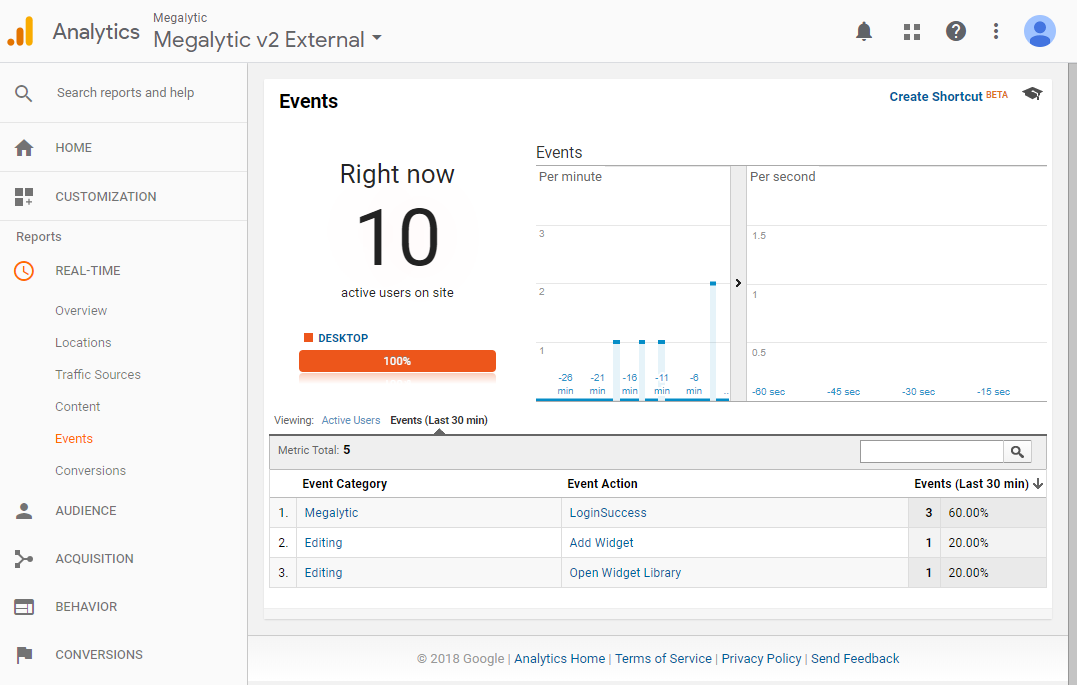Image resolution: width=1077 pixels, height=685 pixels.
Task: Open the Google apps grid icon
Action: (911, 31)
